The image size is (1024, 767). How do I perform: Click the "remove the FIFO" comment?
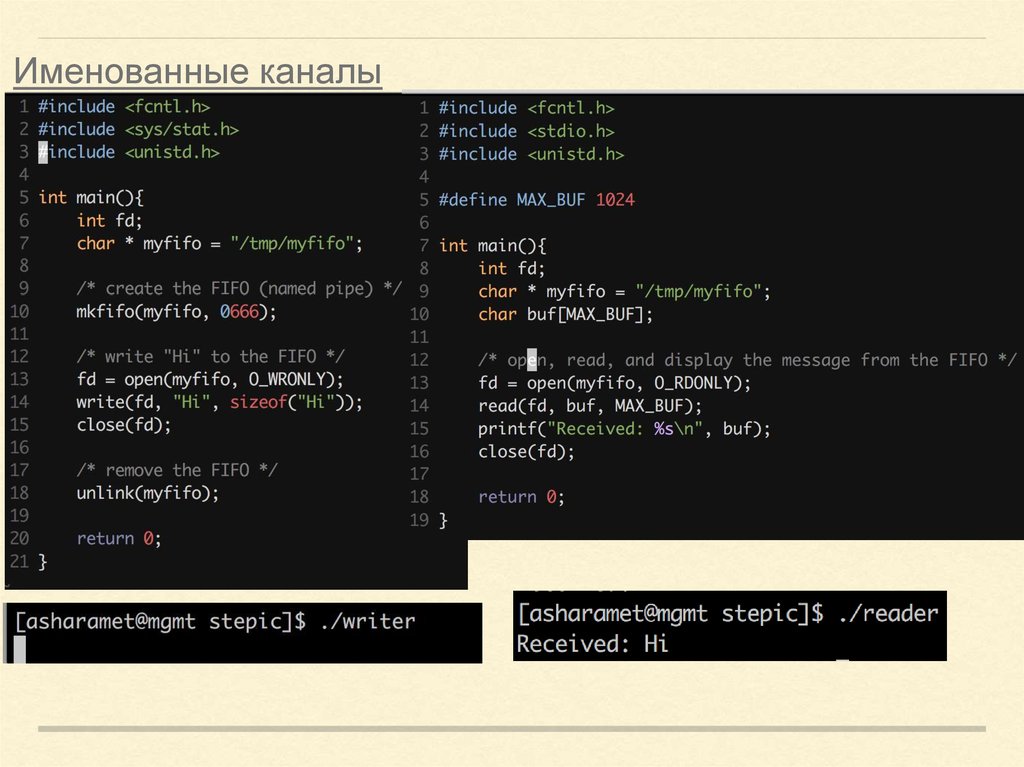point(177,470)
